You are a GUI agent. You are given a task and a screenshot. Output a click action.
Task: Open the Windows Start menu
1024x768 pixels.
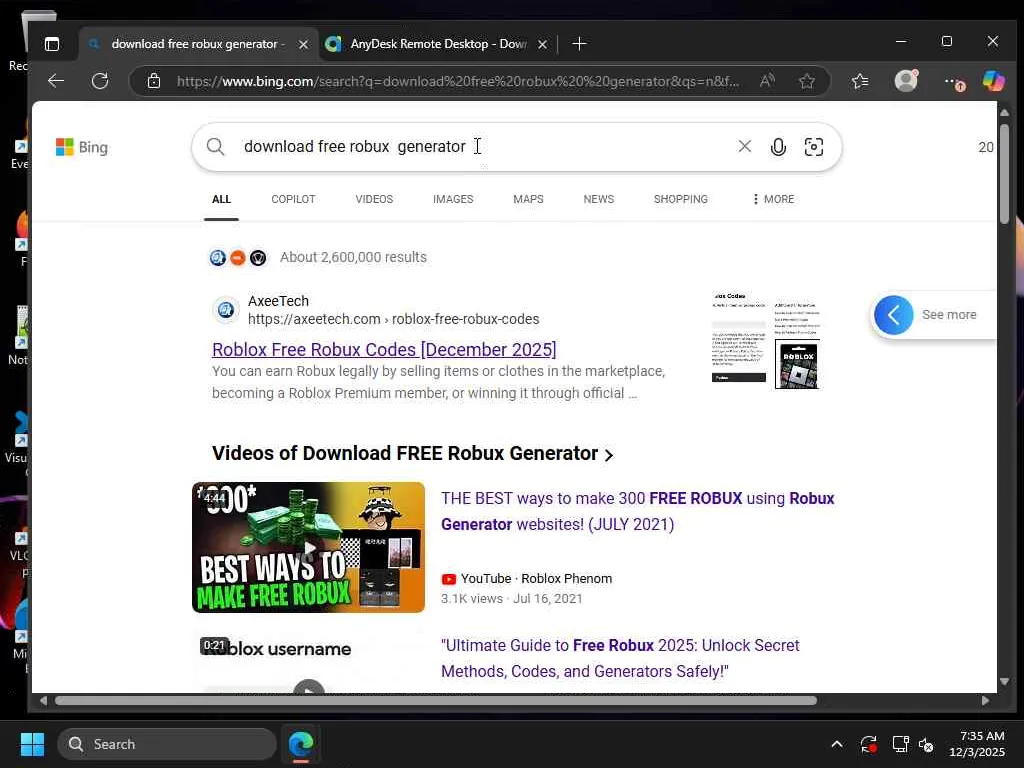point(32,744)
